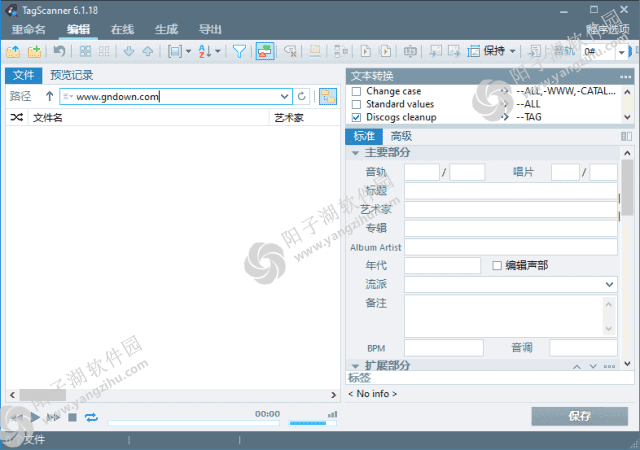
Task: Click the import cover image icon
Action: tap(436, 51)
